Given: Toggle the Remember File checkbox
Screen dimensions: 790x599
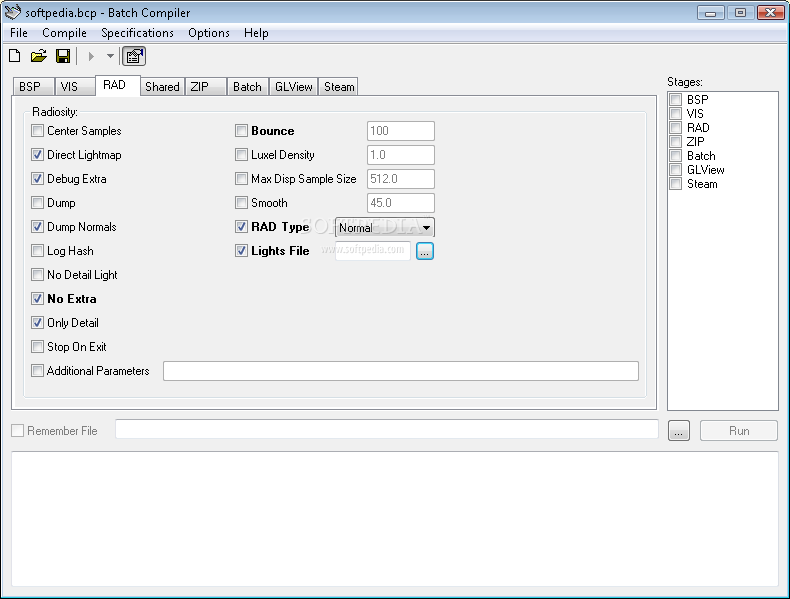Looking at the screenshot, I should 18,431.
